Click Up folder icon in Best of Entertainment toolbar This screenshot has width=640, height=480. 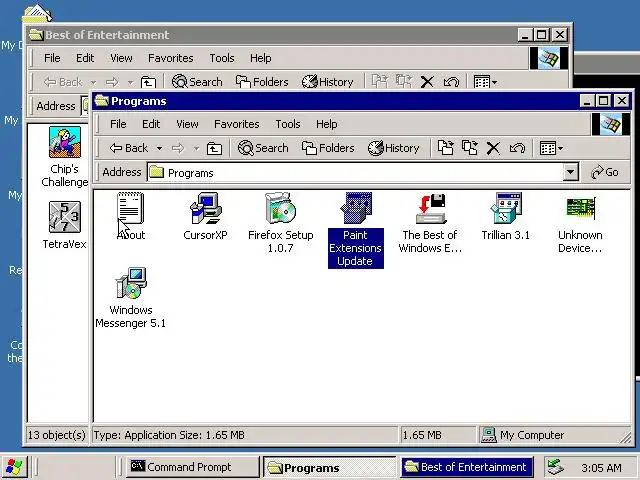148,82
